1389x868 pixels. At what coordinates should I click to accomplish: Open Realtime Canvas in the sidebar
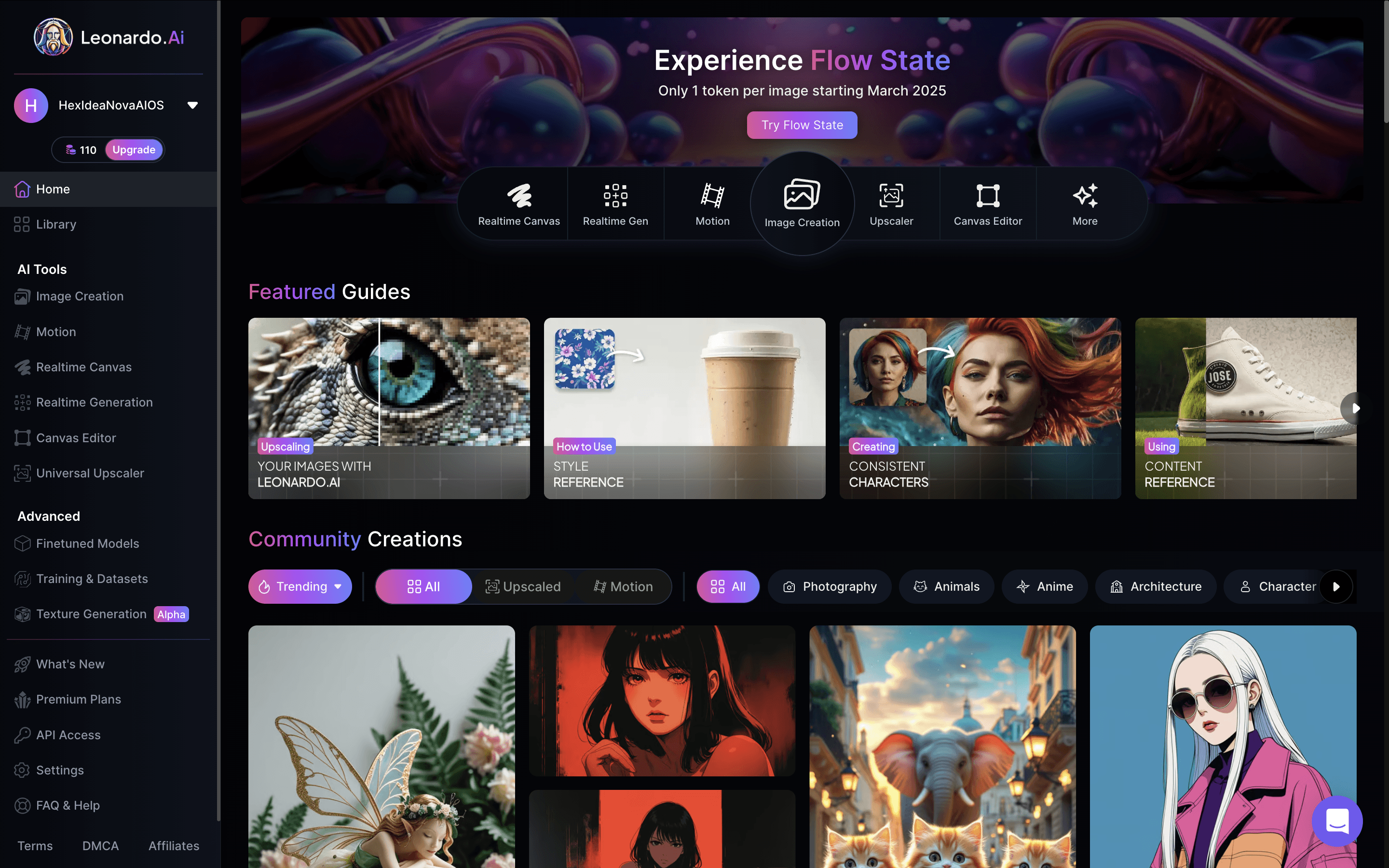point(109,367)
